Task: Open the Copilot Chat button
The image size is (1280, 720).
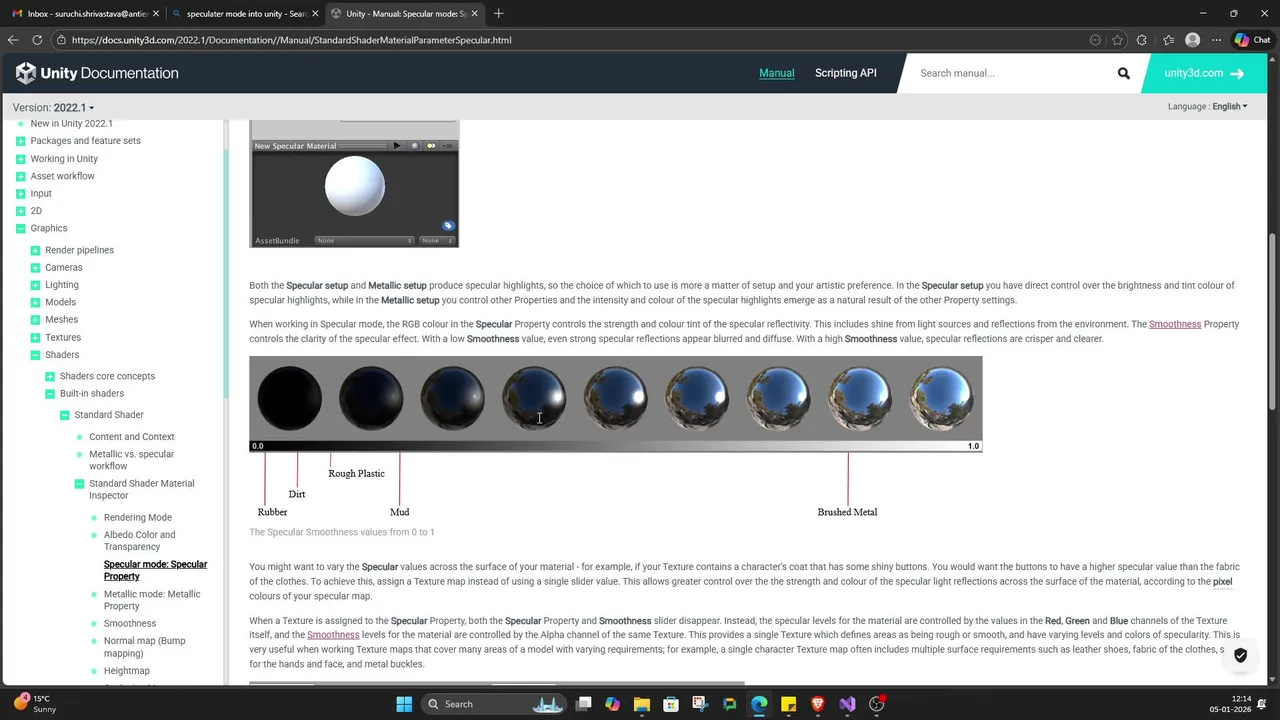Action: point(1253,40)
